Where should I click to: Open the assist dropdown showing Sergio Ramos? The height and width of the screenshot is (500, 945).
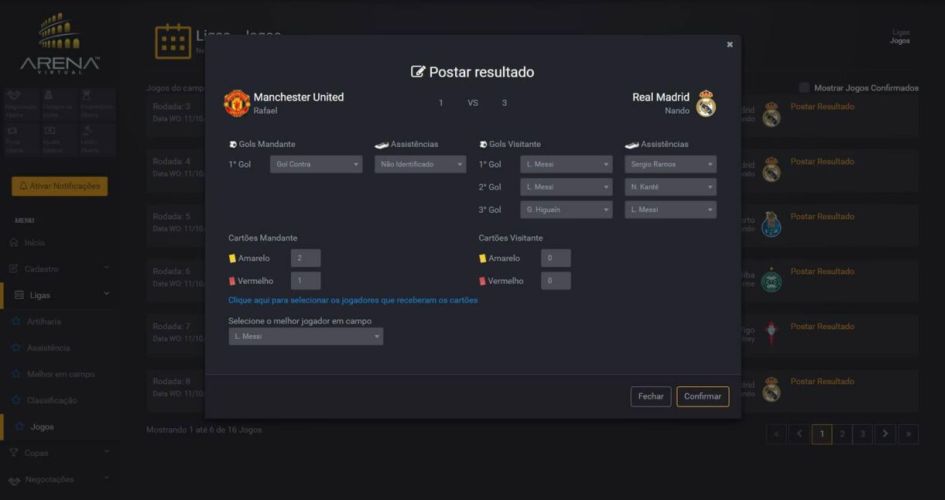click(671, 164)
